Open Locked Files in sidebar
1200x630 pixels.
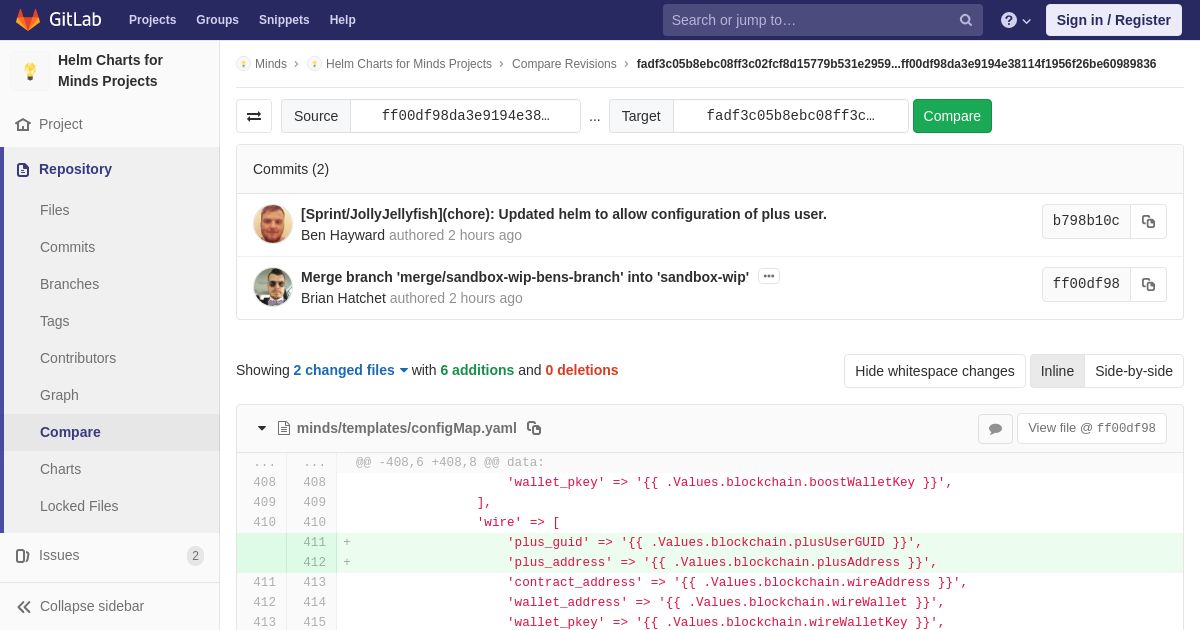tap(79, 506)
